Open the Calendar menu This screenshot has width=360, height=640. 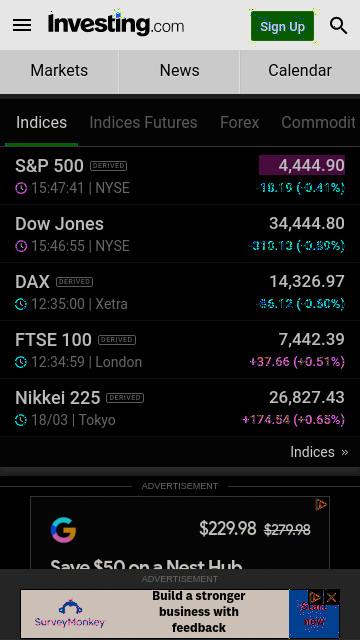tap(300, 71)
